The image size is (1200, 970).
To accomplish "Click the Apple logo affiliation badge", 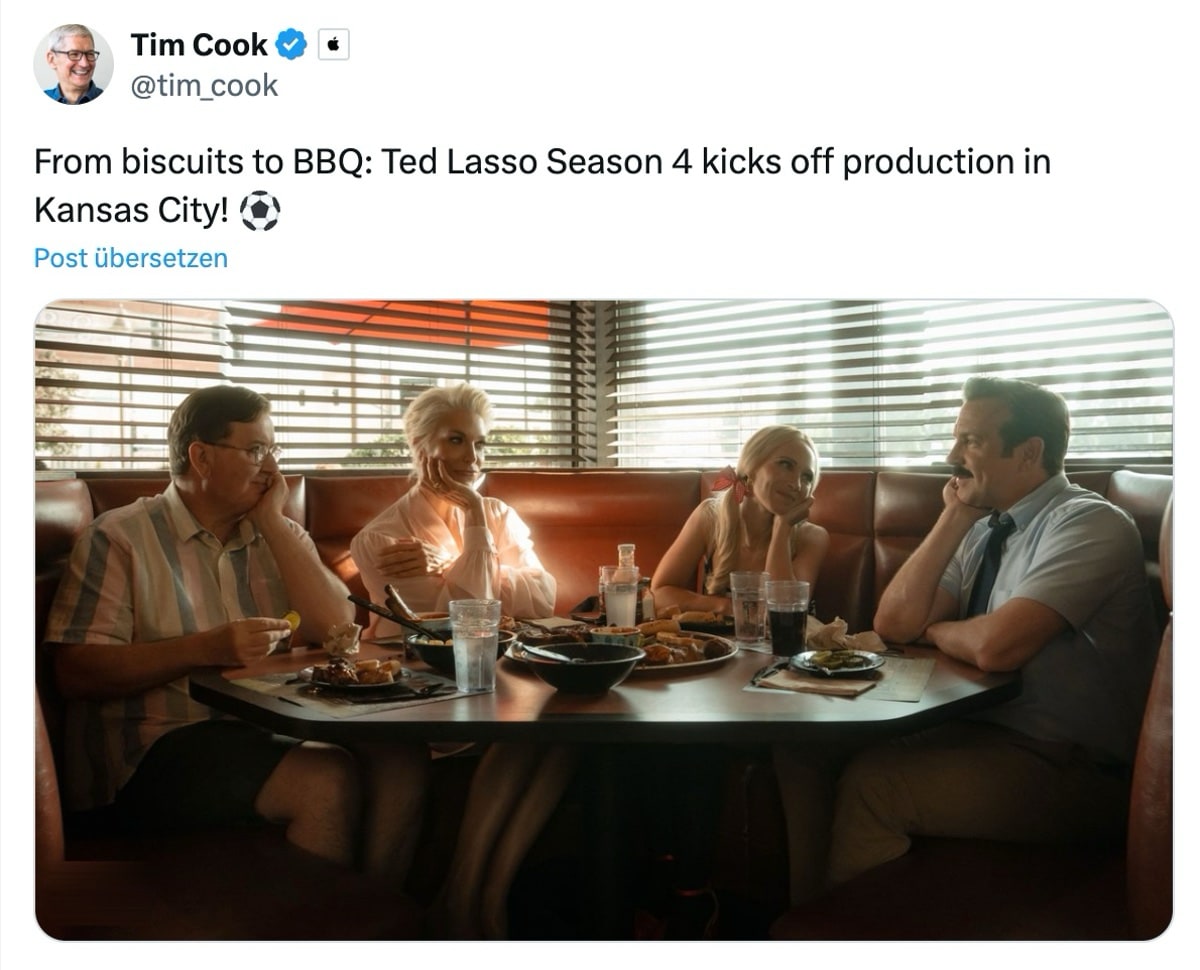I will pyautogui.click(x=333, y=45).
